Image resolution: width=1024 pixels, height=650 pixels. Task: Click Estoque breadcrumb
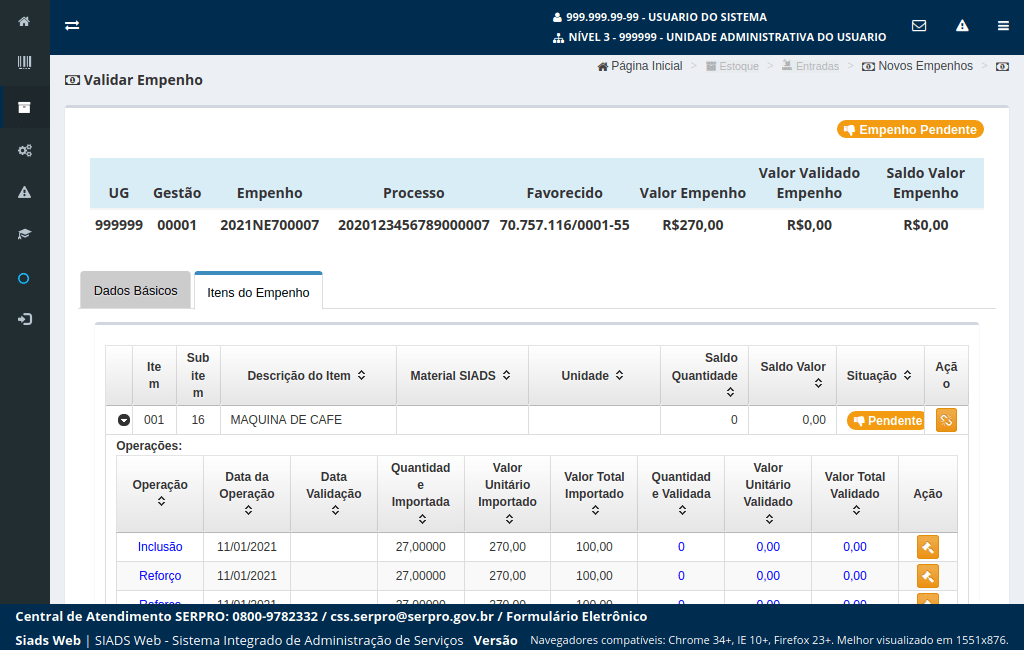pyautogui.click(x=732, y=66)
